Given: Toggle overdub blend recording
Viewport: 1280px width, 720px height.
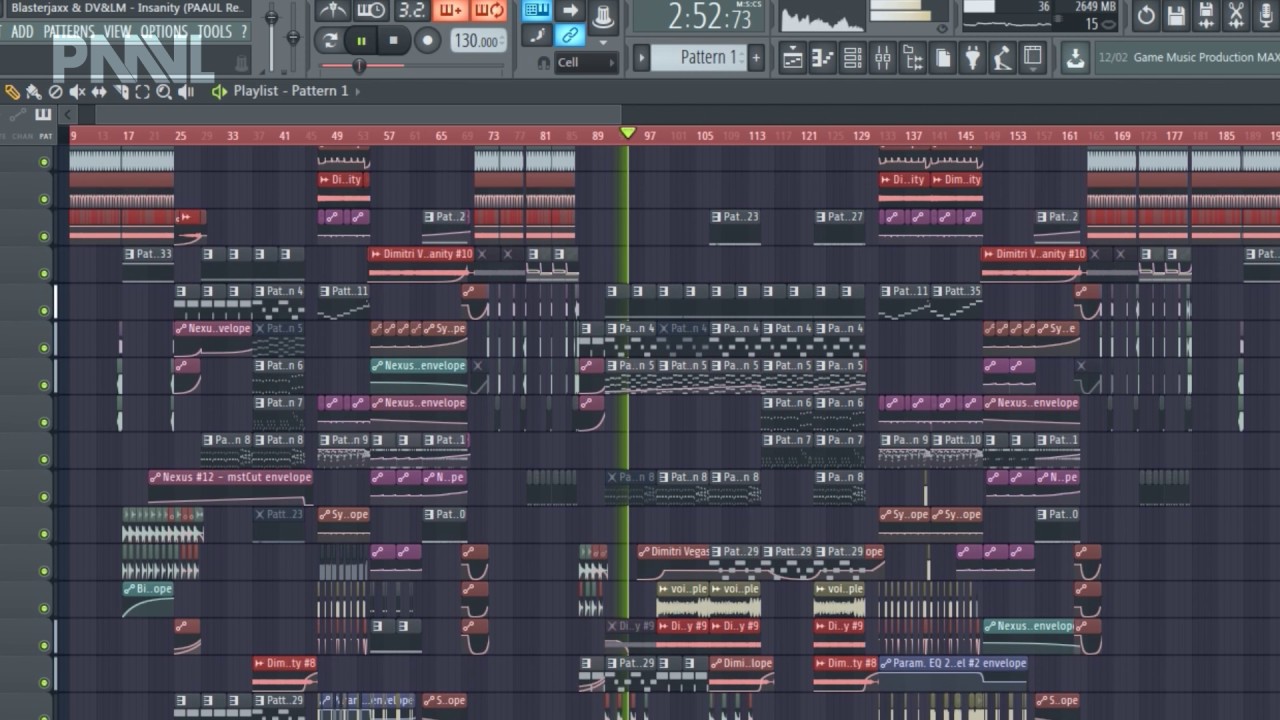Looking at the screenshot, I should click(450, 11).
